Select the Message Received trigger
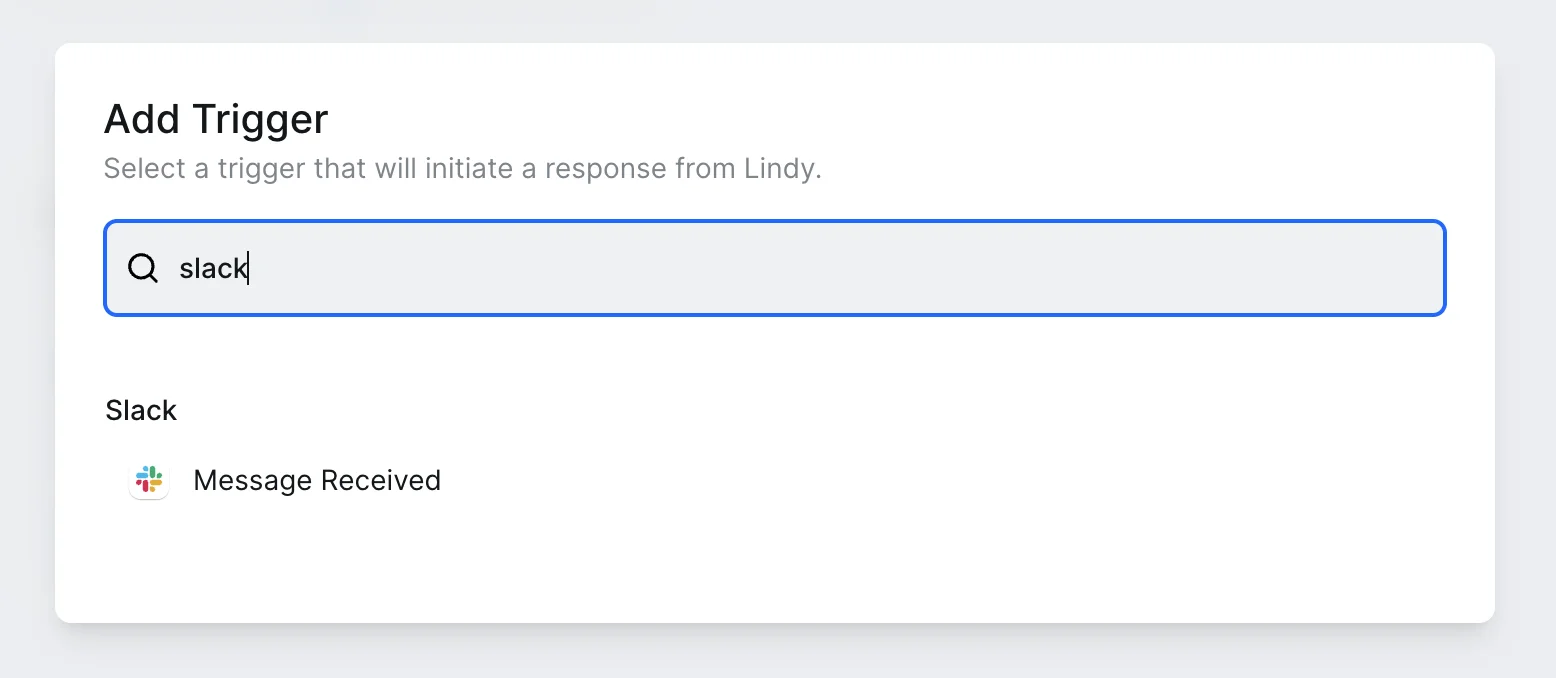The height and width of the screenshot is (678, 1556). 316,481
